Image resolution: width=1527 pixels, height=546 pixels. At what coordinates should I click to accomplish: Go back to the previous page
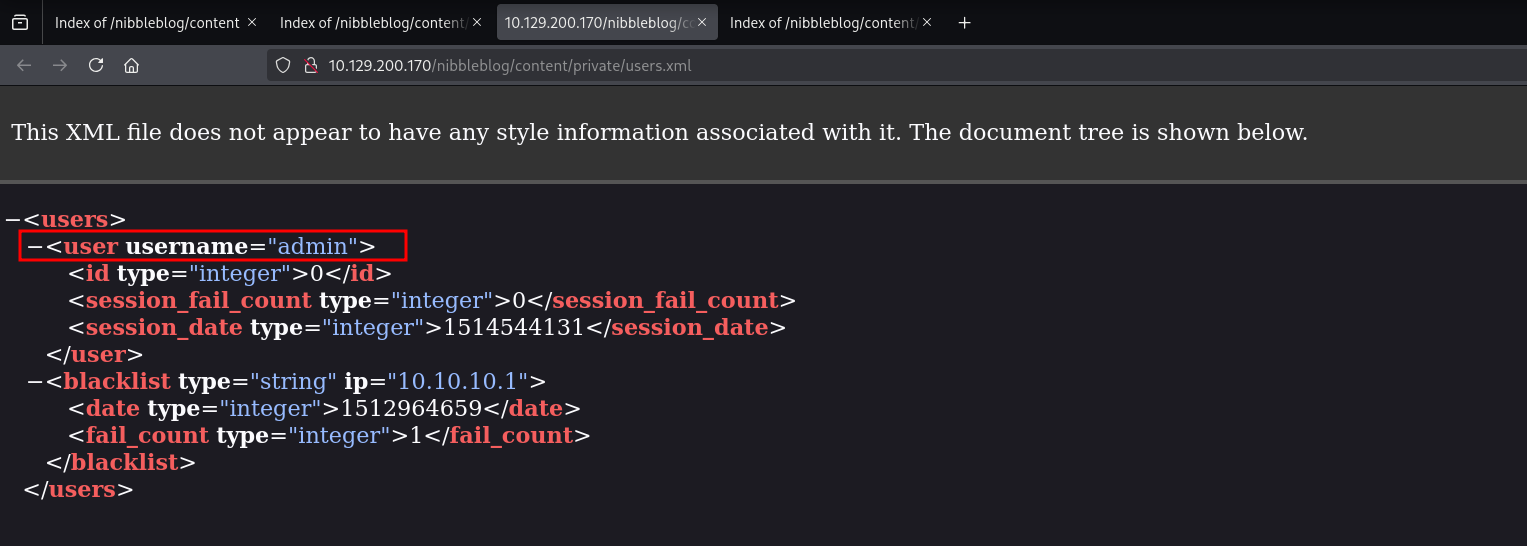(x=24, y=66)
